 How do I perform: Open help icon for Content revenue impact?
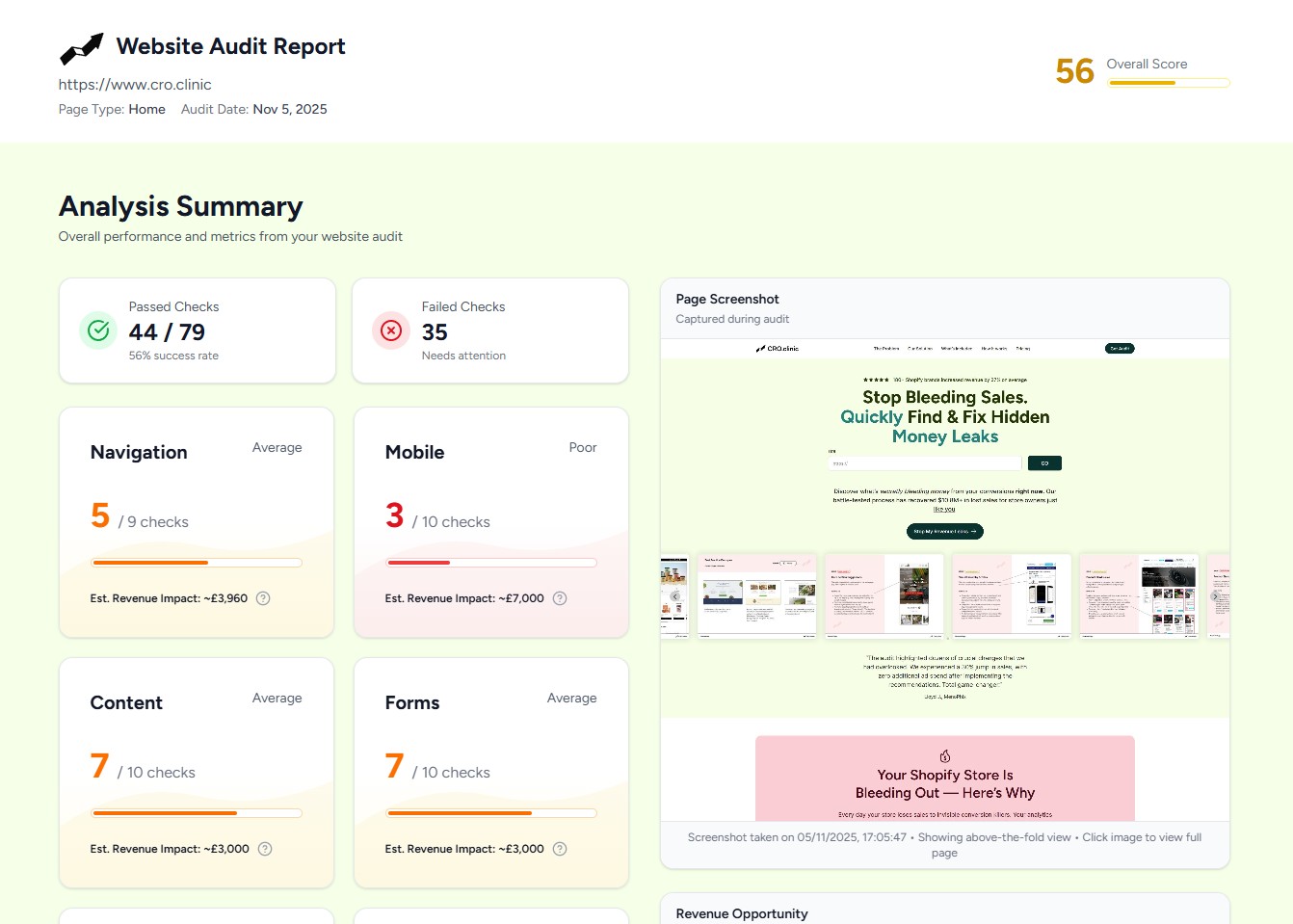tap(265, 849)
